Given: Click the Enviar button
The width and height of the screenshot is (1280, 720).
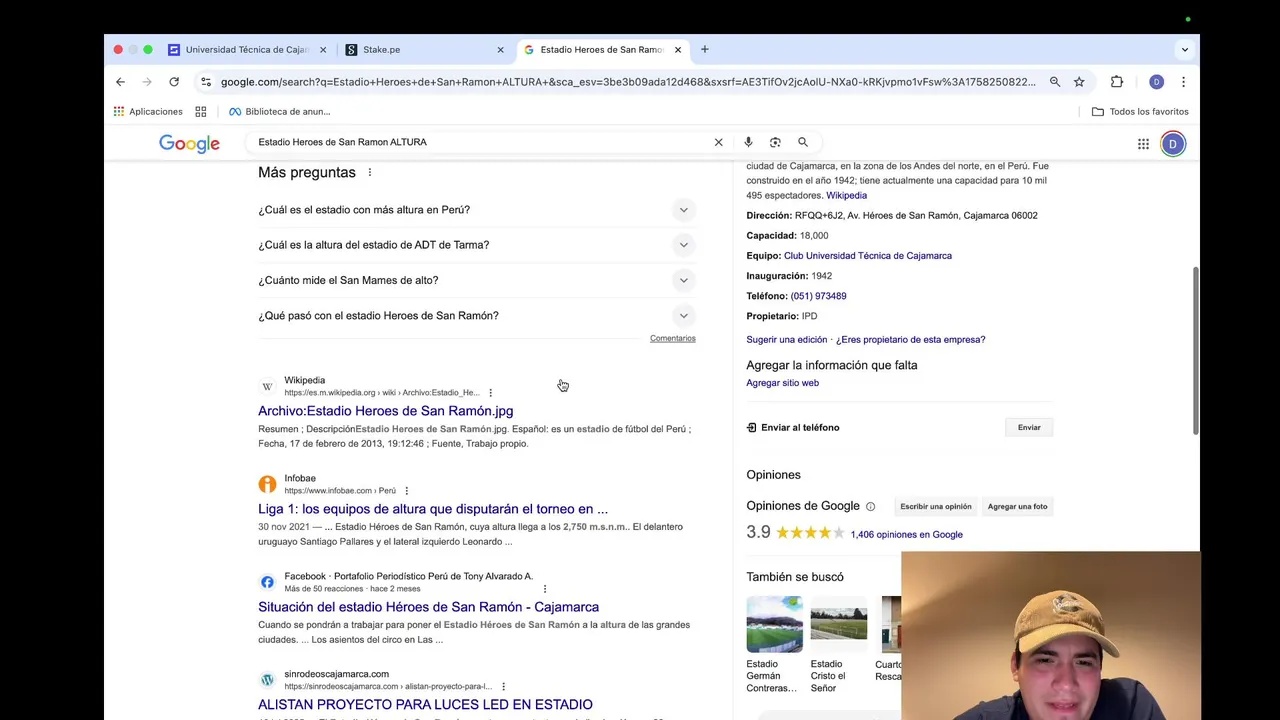Looking at the screenshot, I should 1029,428.
